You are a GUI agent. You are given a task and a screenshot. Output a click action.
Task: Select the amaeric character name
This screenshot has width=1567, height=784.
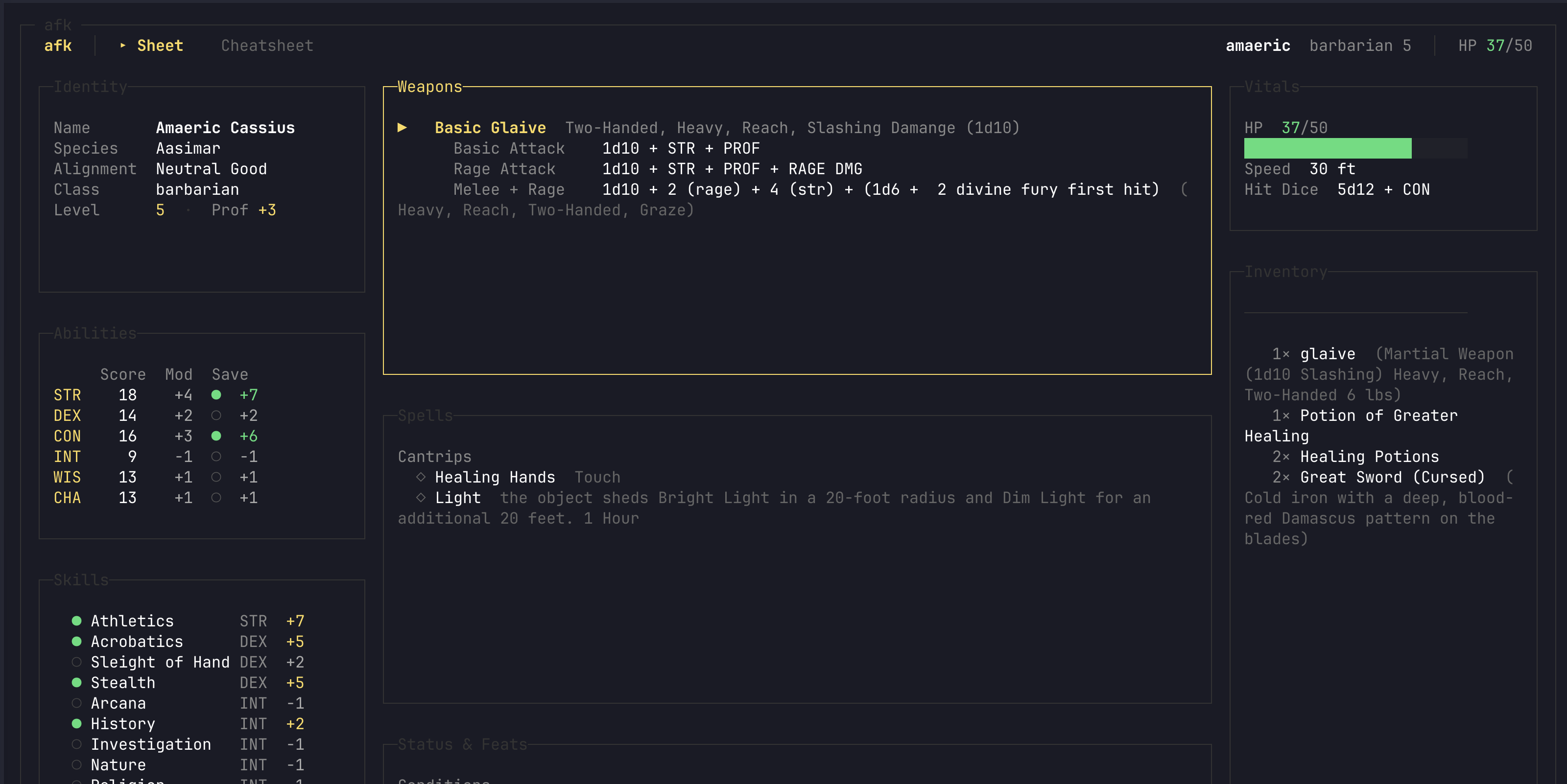[1258, 45]
